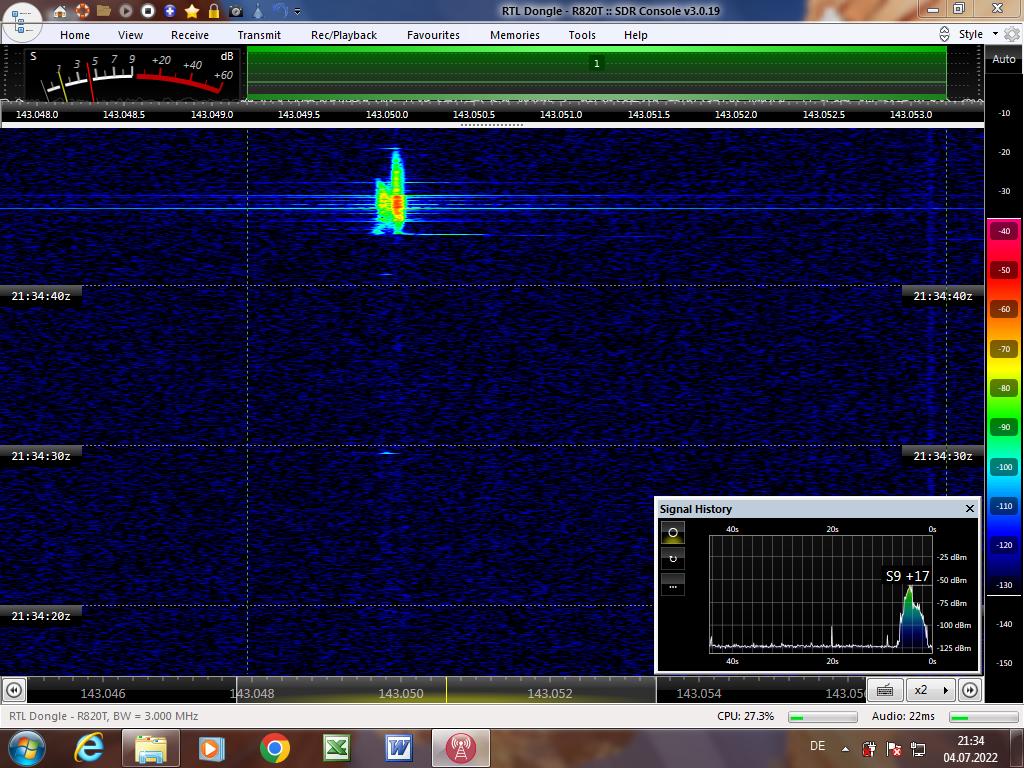Click the yellow center marker in navigator
Viewport: 1024px width, 768px height.
[x=447, y=690]
